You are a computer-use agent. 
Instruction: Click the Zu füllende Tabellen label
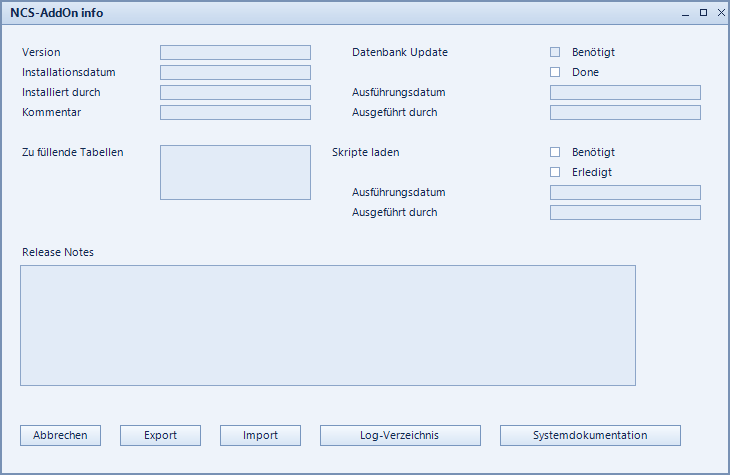click(x=73, y=152)
